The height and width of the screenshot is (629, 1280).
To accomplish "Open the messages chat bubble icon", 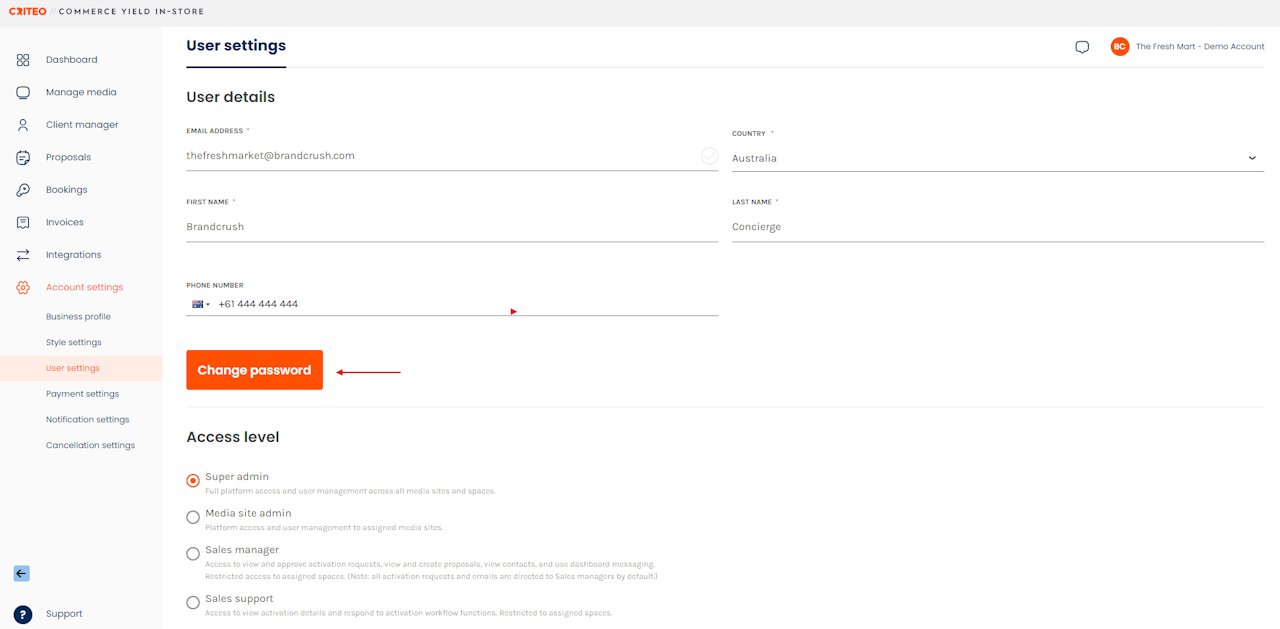I will click(x=1082, y=47).
